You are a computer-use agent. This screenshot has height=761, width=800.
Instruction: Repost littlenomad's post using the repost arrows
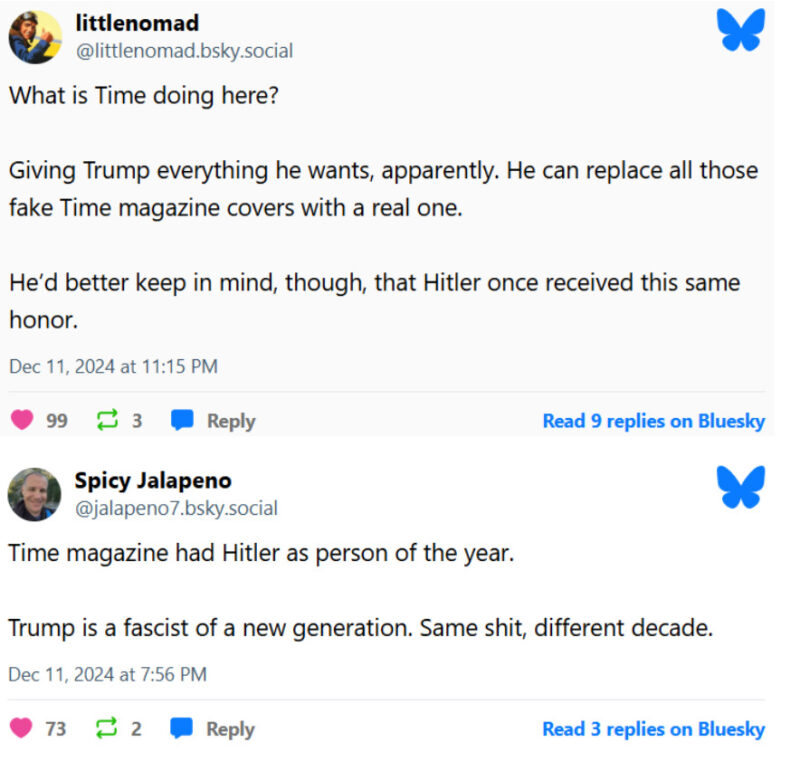tap(107, 421)
